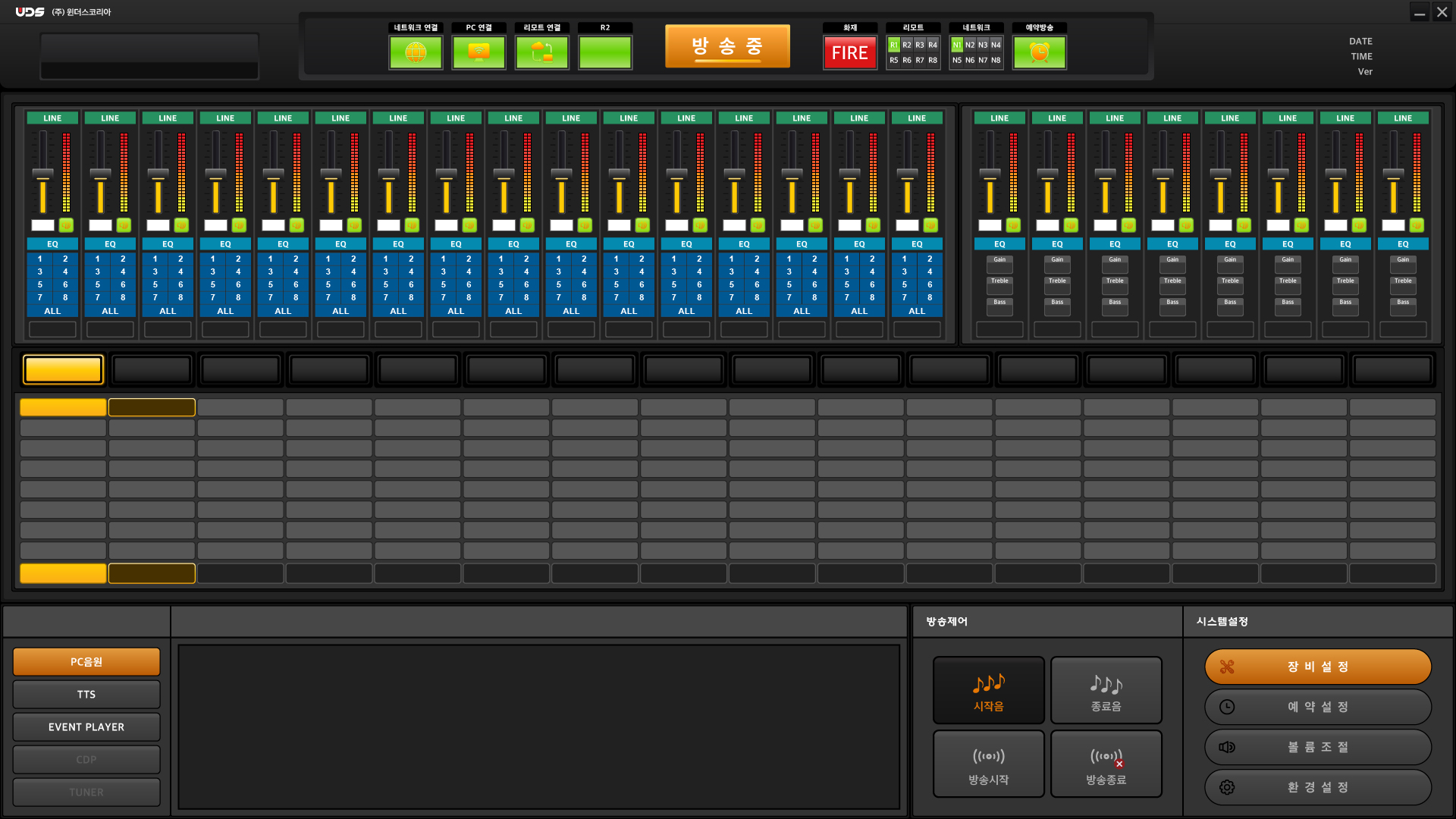Click the bright yellow cell in bottom grid row
This screenshot has height=819, width=1456.
coord(63,573)
